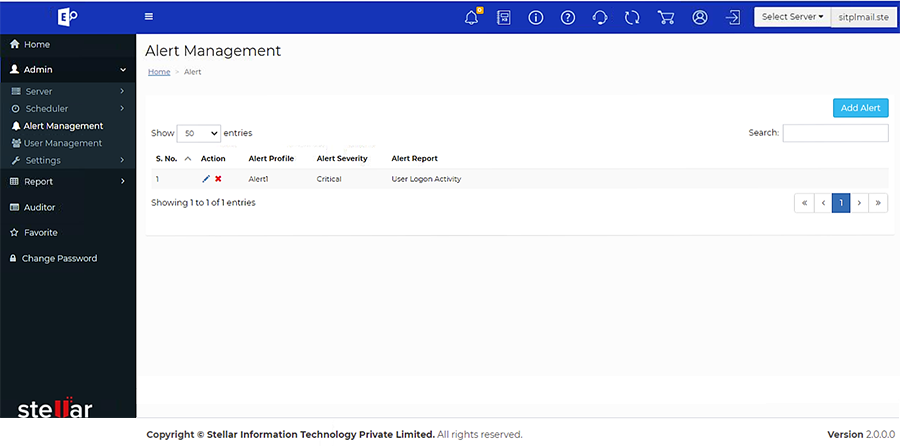Expand the Report menu in the sidebar
This screenshot has height=446, width=900.
[x=68, y=181]
